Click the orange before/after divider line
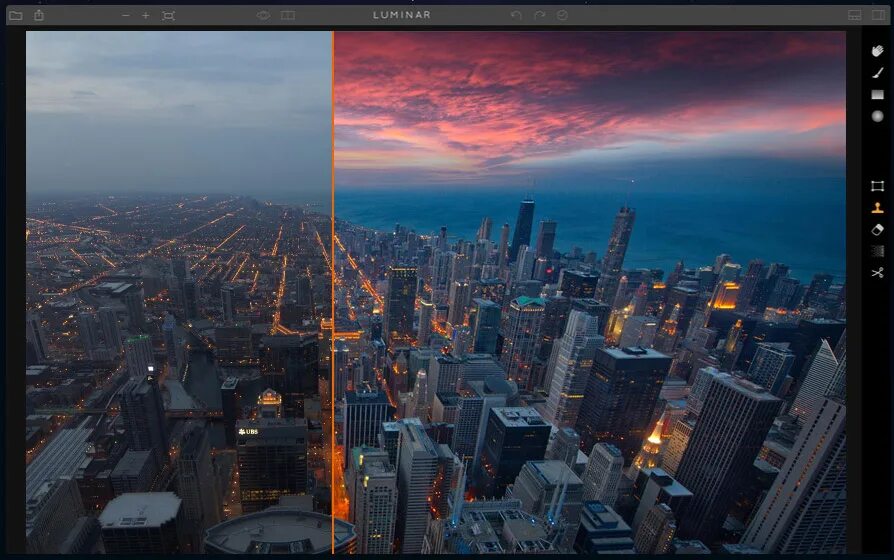 coord(333,292)
